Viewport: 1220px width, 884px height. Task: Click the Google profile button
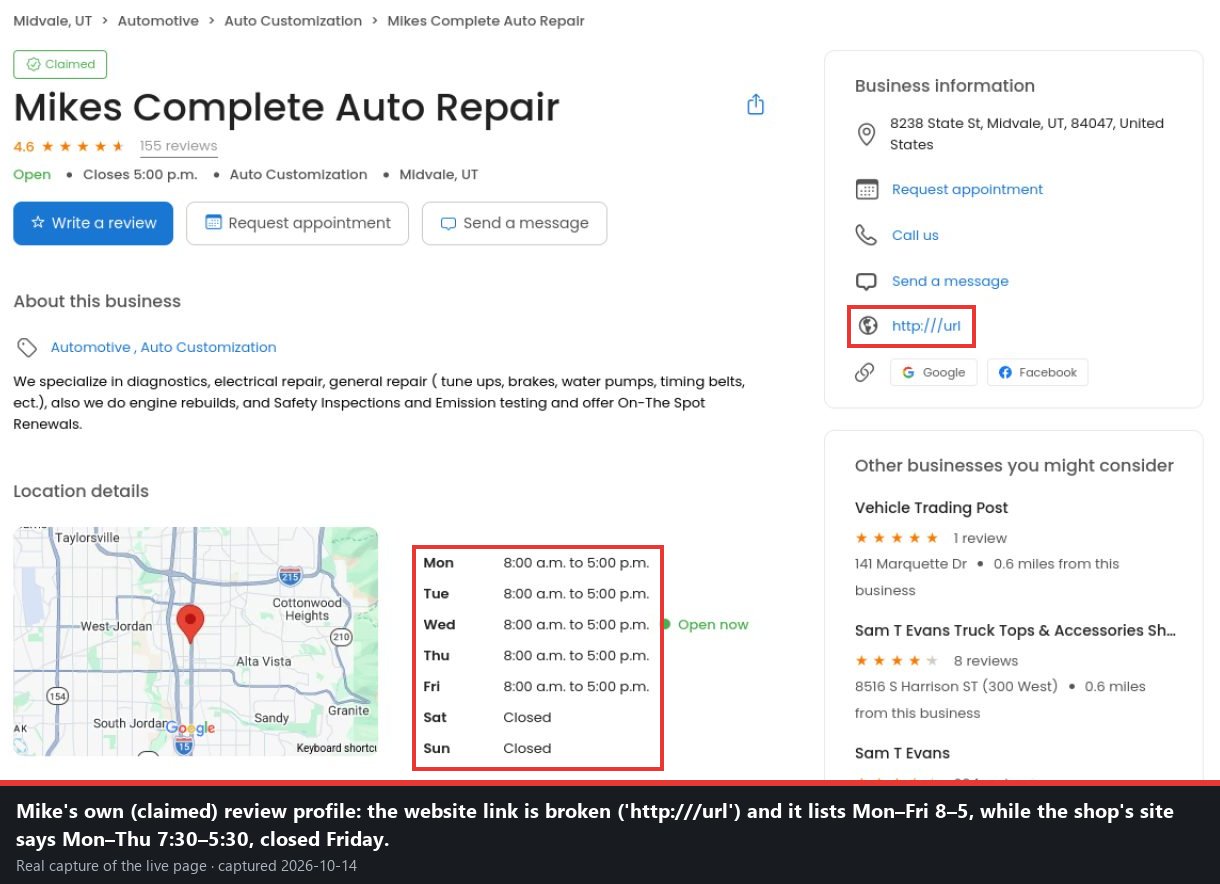click(x=934, y=372)
